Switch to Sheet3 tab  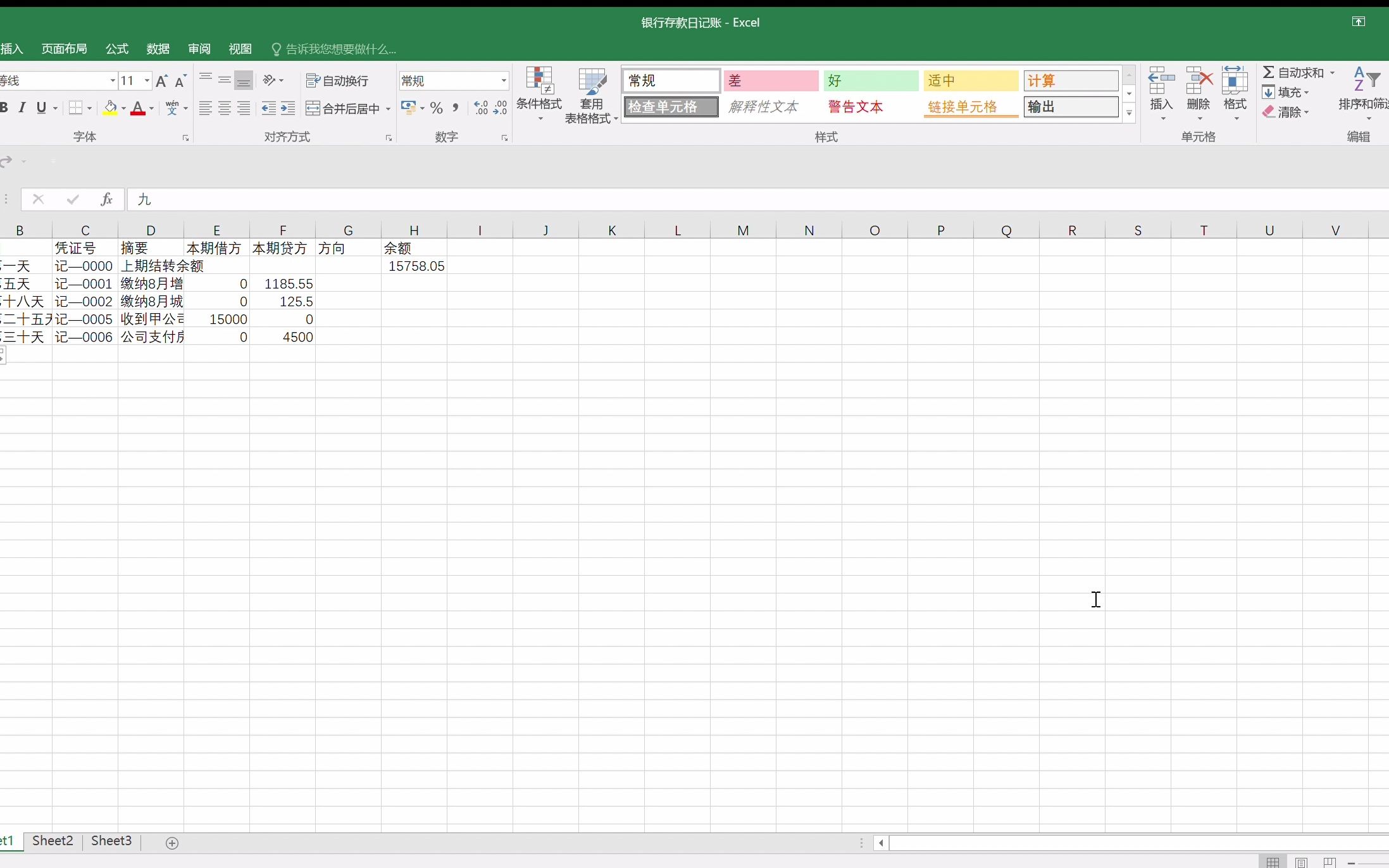point(111,841)
